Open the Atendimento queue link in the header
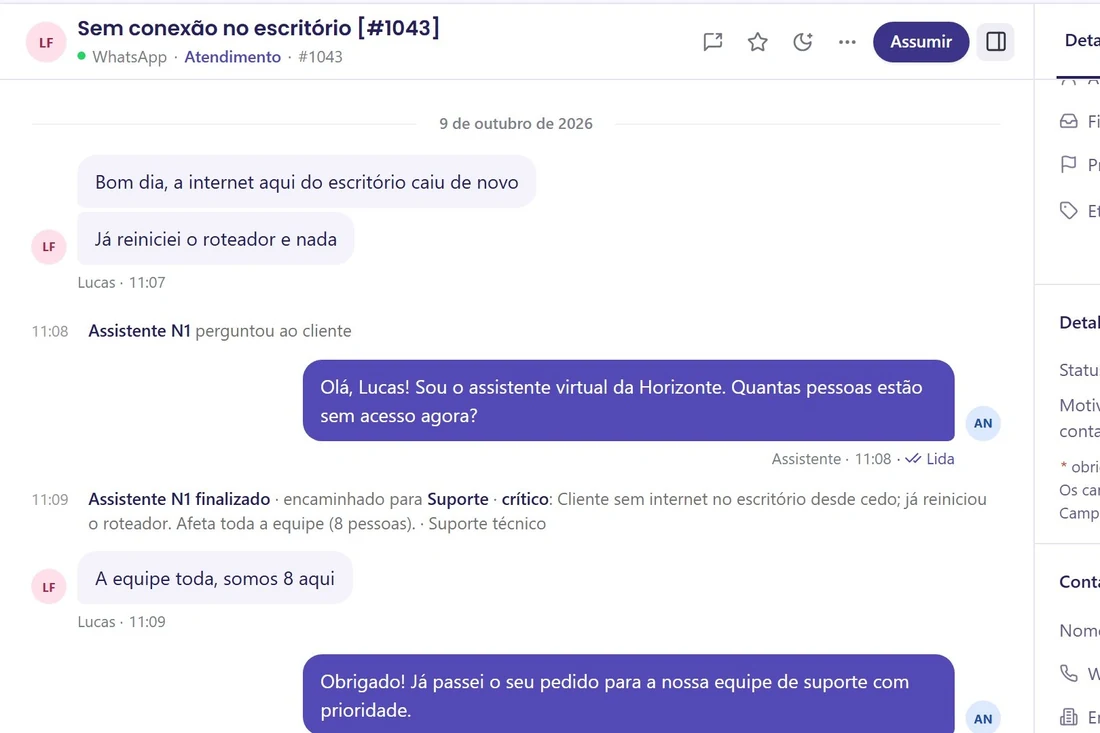This screenshot has width=1100, height=733. [x=232, y=57]
